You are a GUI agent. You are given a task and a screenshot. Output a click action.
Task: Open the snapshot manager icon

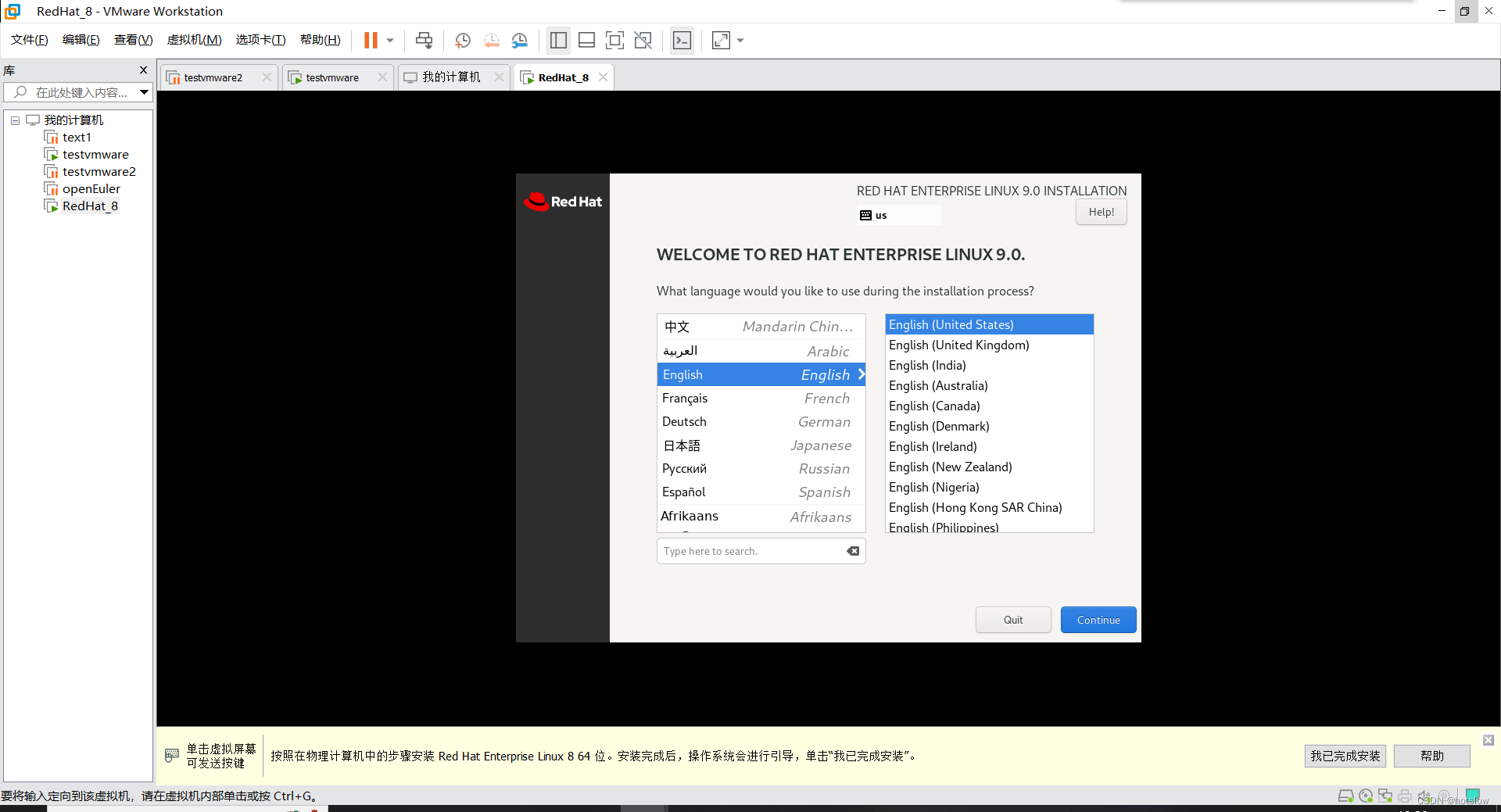click(519, 41)
